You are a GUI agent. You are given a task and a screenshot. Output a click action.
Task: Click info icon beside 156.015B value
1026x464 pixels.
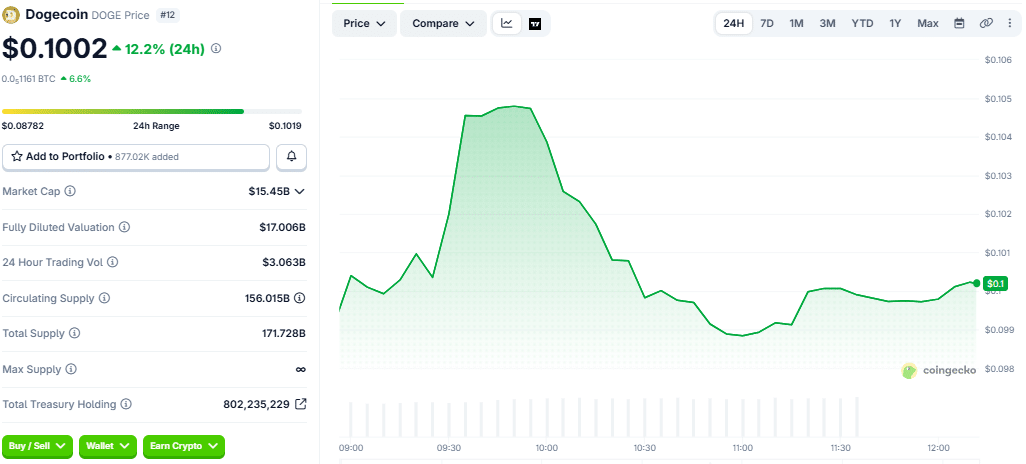coord(300,298)
